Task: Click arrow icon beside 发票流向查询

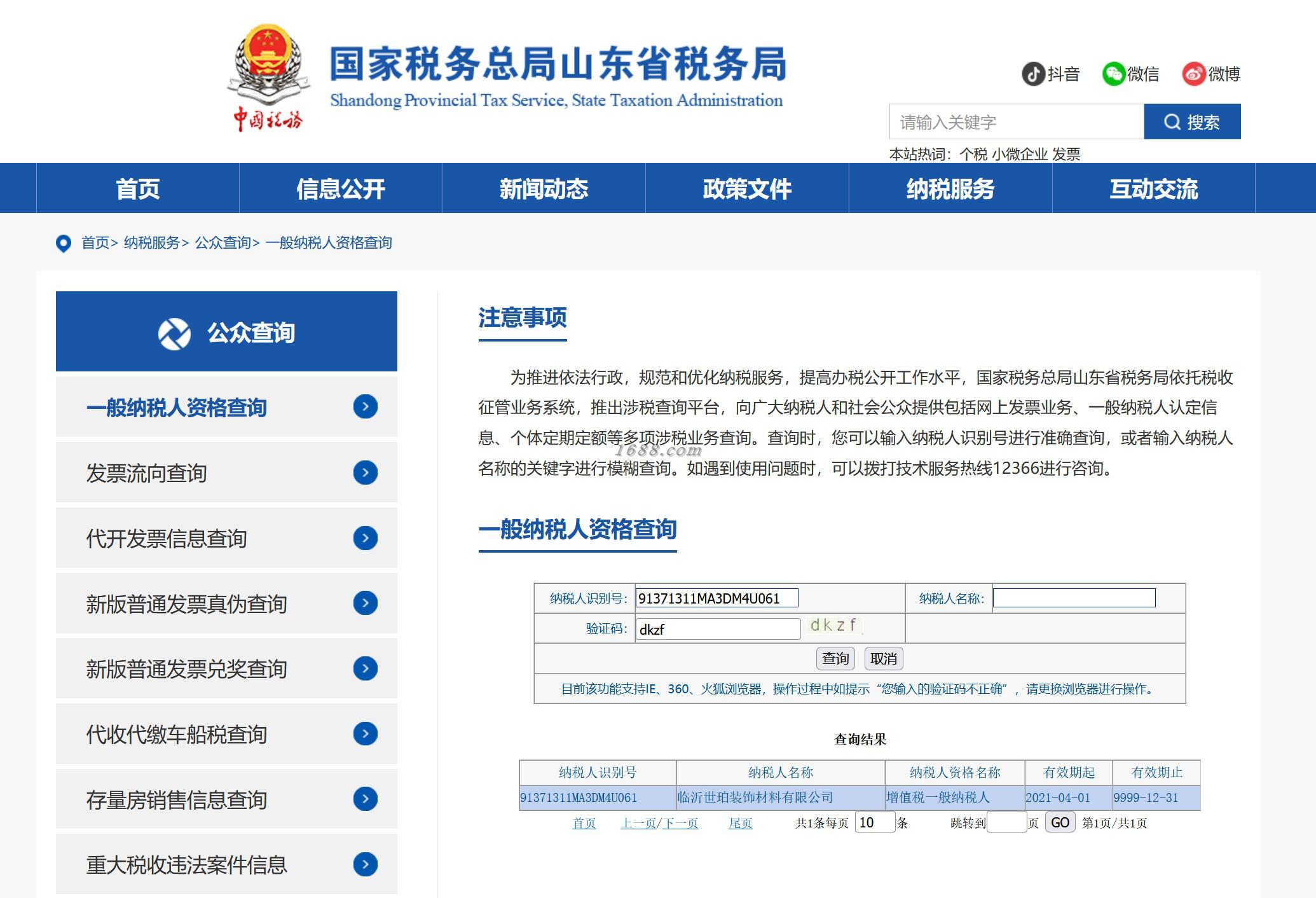Action: coord(366,473)
